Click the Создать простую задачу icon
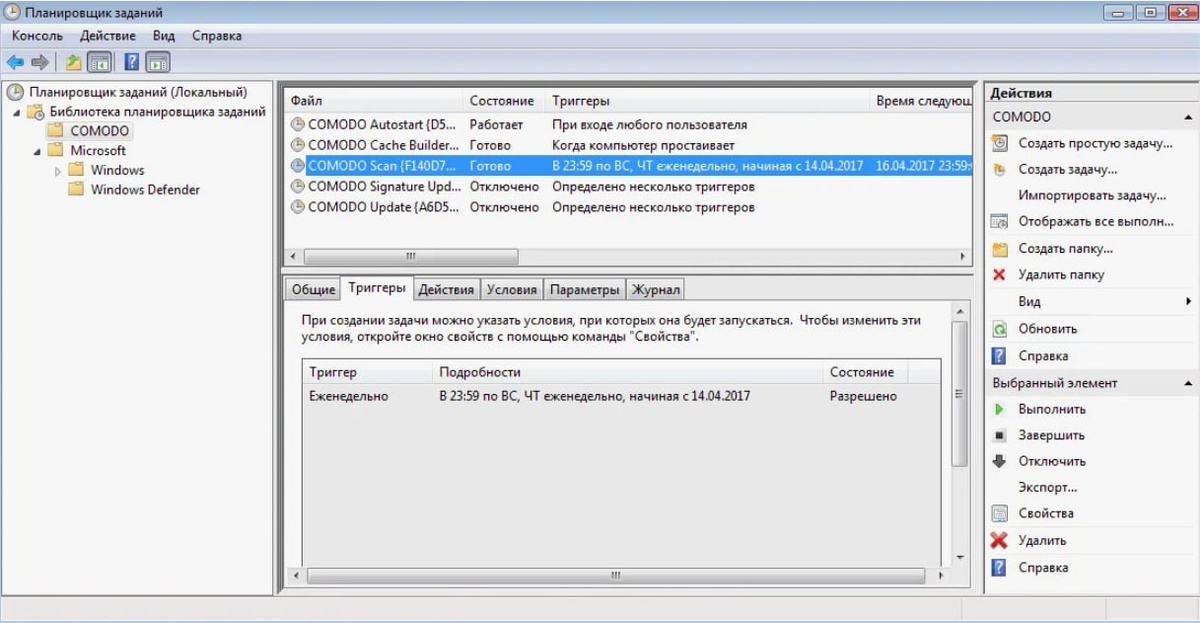The height and width of the screenshot is (623, 1200). click(x=999, y=144)
